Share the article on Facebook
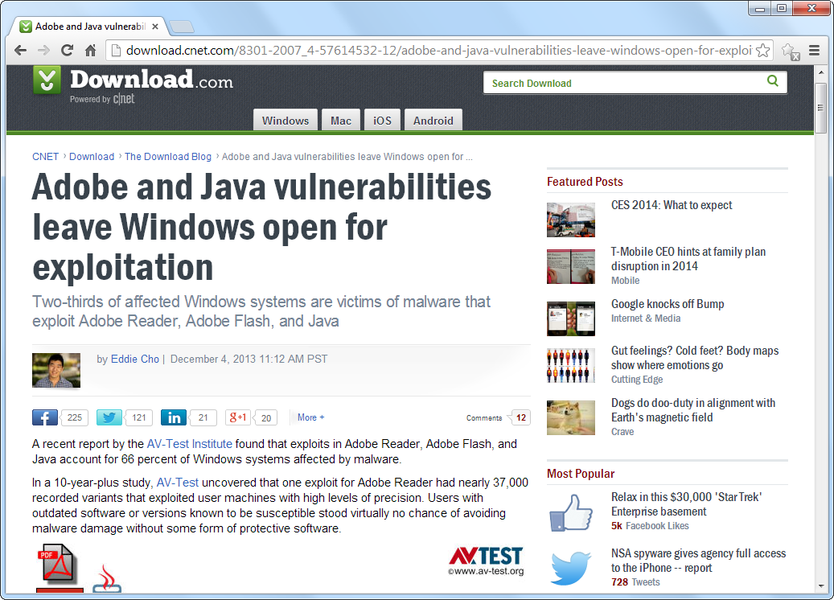 click(x=45, y=418)
